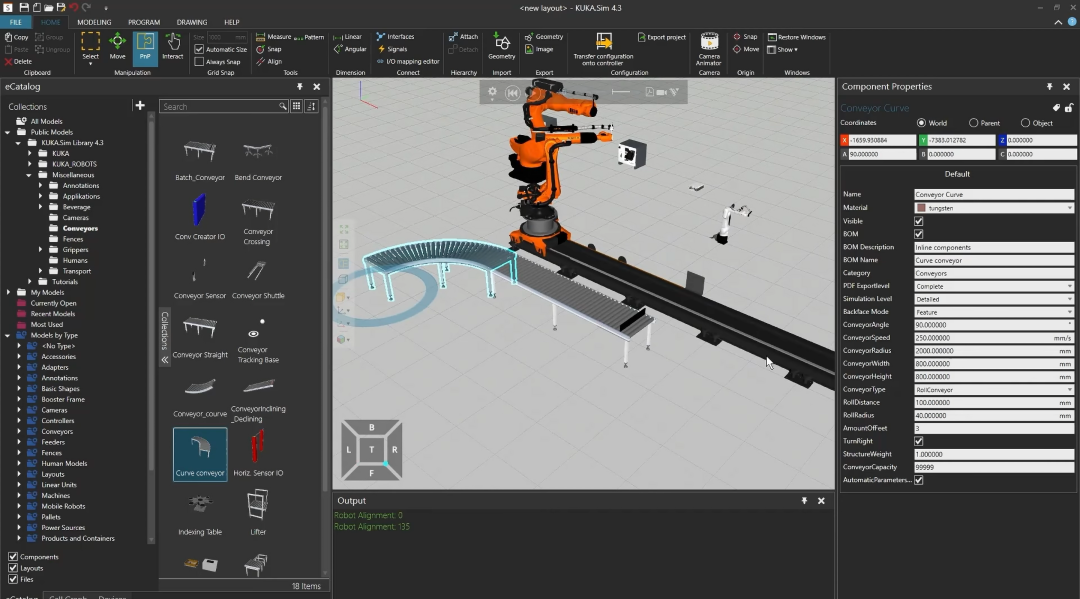The height and width of the screenshot is (599, 1080).
Task: Open the Fences tree folder
Action: [x=72, y=239]
